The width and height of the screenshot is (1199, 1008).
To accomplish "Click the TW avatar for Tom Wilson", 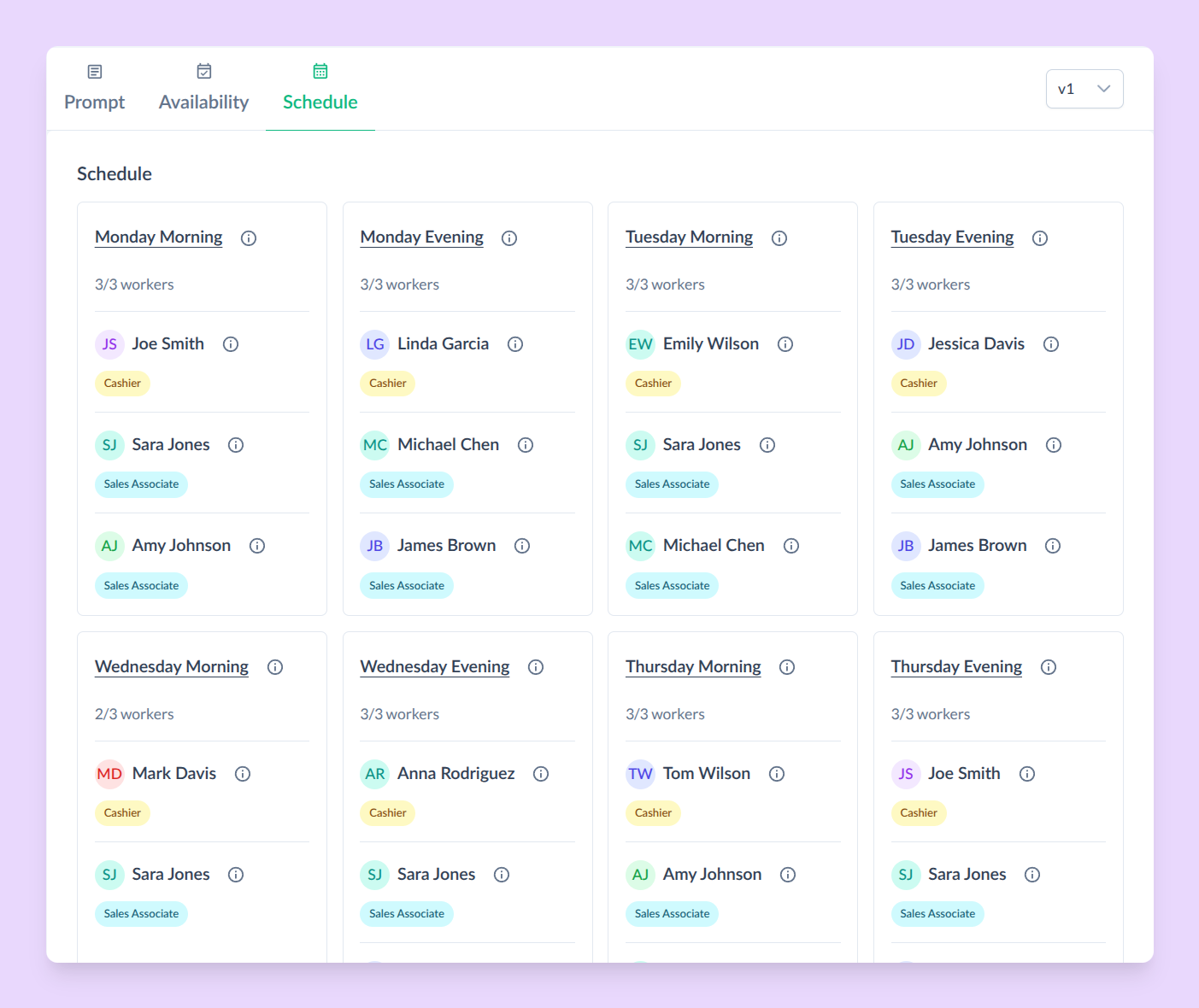I will (640, 774).
